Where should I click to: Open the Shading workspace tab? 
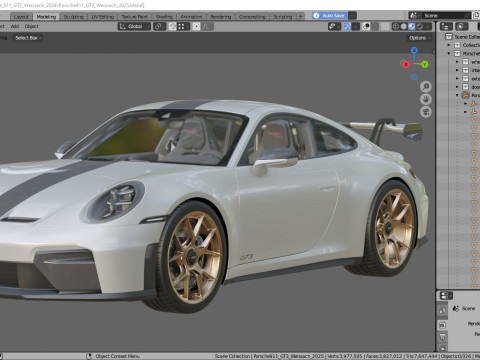164,16
